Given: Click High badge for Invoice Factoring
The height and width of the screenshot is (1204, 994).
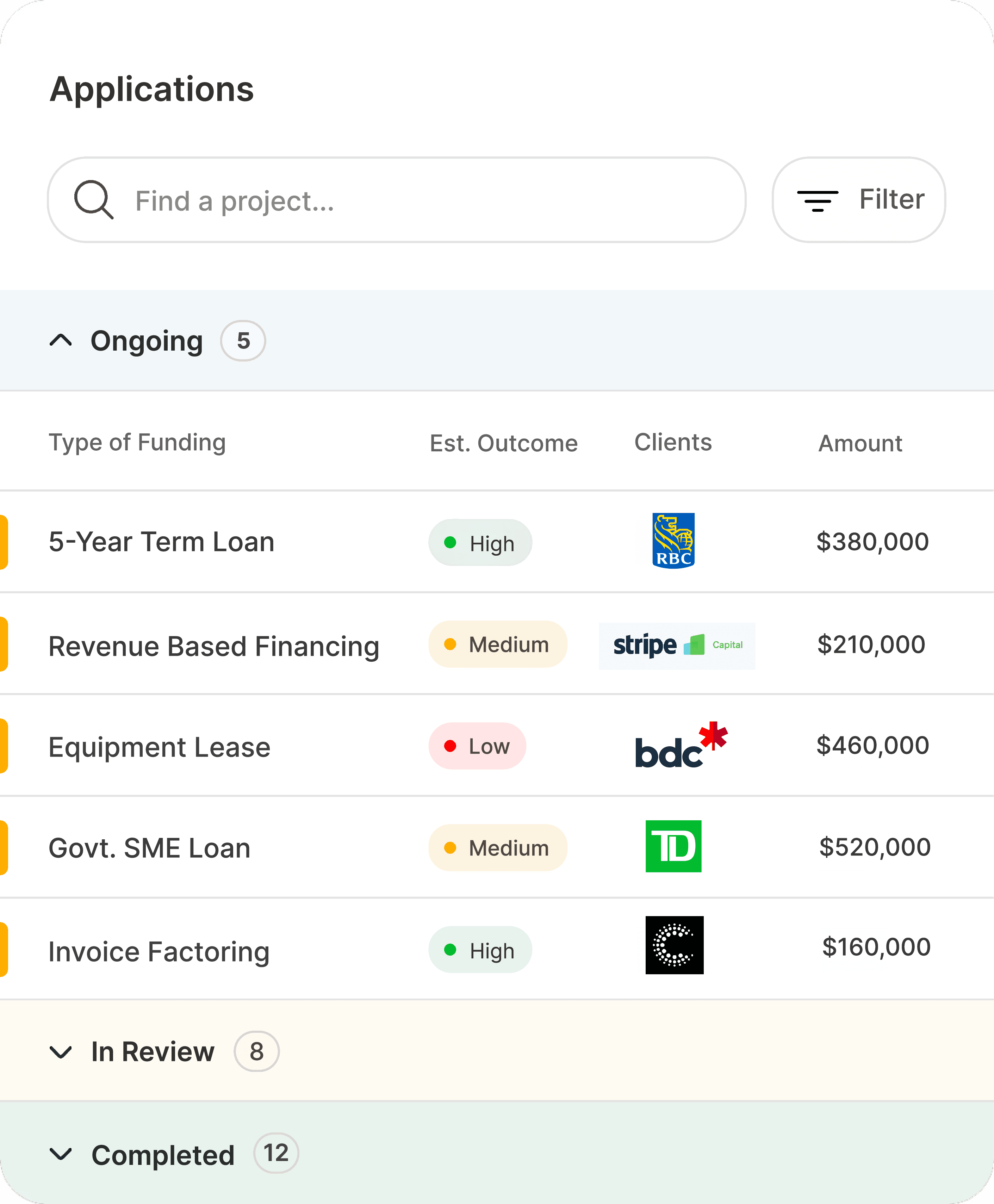Looking at the screenshot, I should click(480, 950).
